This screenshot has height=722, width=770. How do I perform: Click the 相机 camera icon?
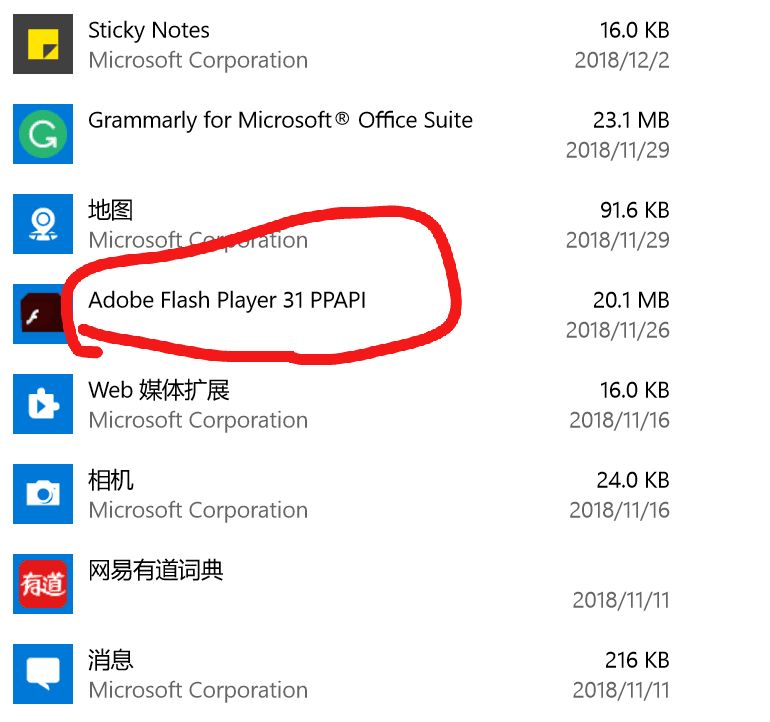click(x=42, y=494)
